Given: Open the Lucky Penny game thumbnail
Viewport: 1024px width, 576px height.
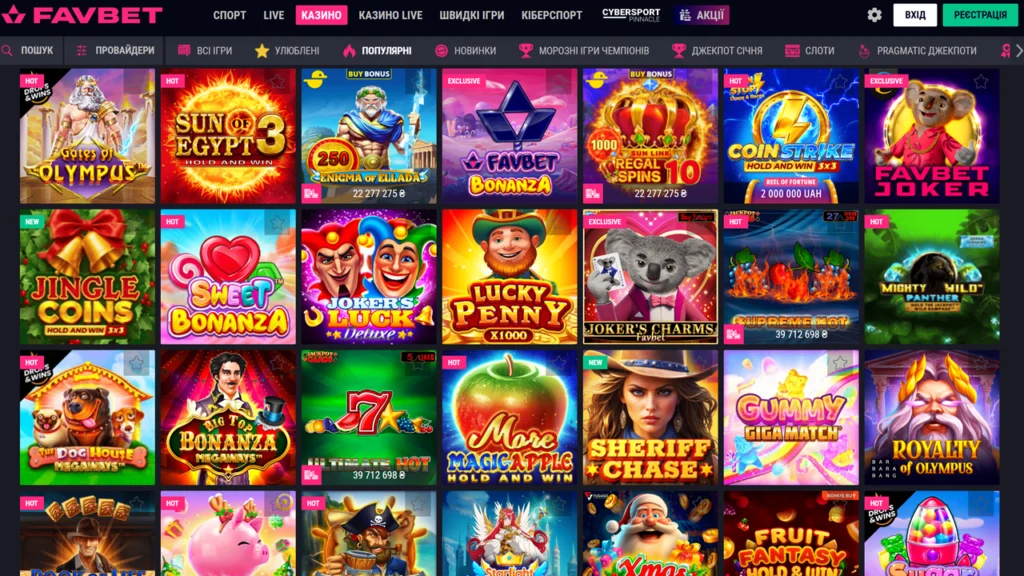Looking at the screenshot, I should pos(509,277).
